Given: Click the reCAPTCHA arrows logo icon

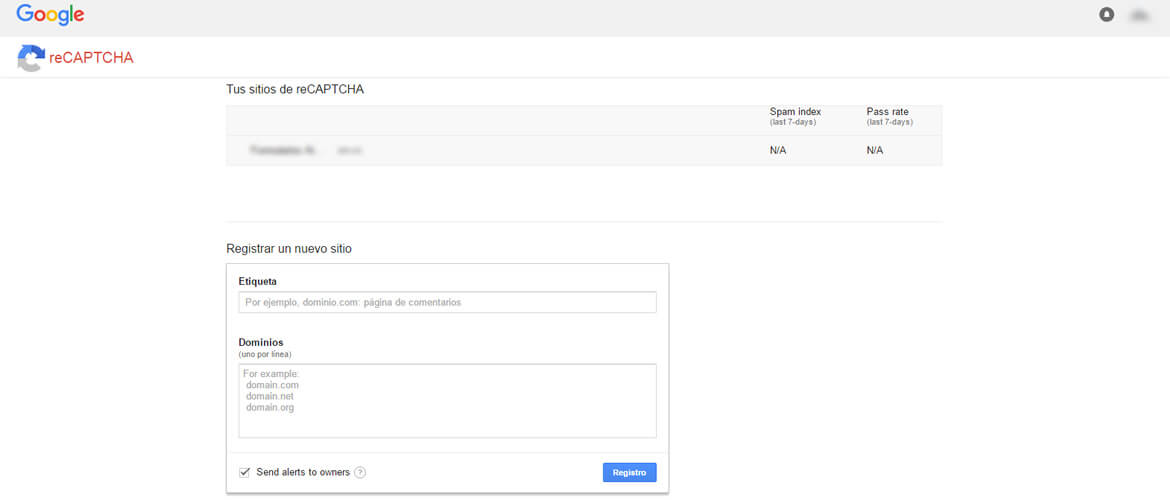Looking at the screenshot, I should pos(31,58).
